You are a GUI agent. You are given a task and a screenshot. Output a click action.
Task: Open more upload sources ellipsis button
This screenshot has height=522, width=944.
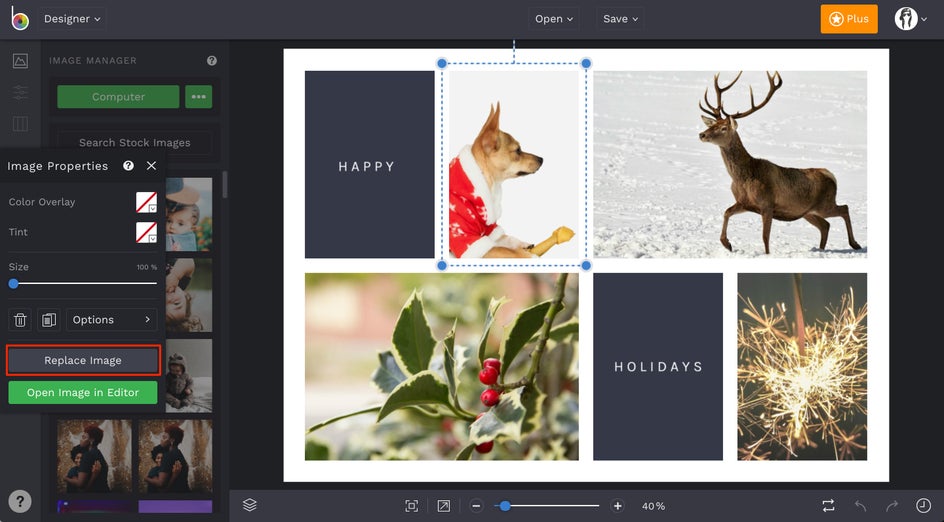[199, 96]
